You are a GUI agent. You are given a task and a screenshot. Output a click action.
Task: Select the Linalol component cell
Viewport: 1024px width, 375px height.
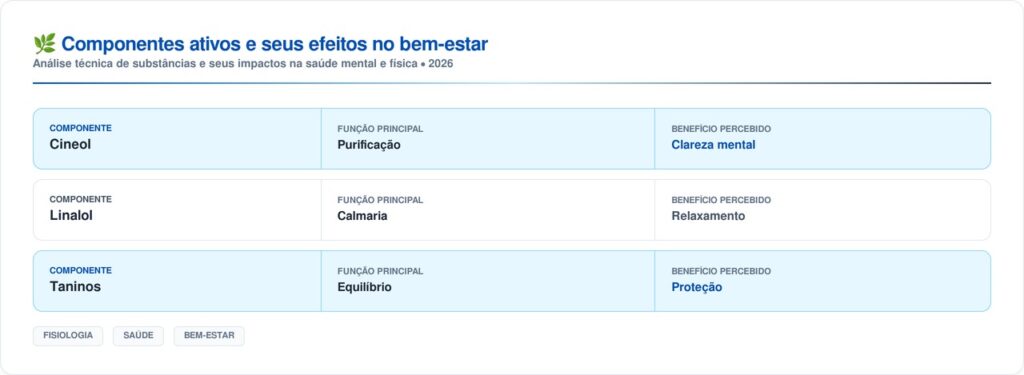coord(177,210)
